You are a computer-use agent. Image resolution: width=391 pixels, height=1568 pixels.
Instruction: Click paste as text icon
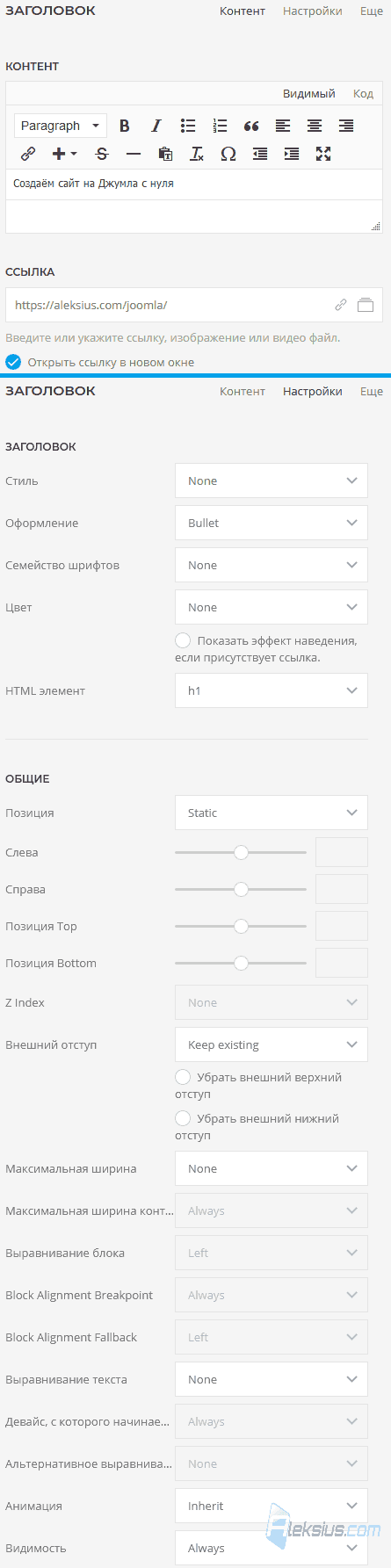tap(165, 154)
